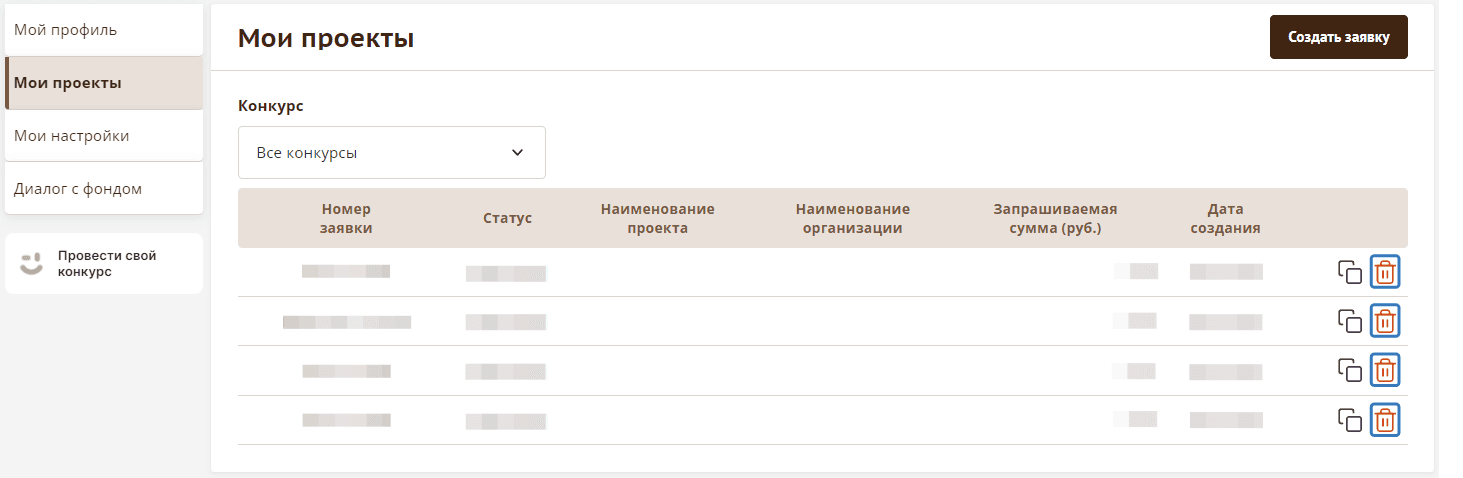Image resolution: width=1463 pixels, height=478 pixels.
Task: Copy the first project row
Action: [1350, 272]
